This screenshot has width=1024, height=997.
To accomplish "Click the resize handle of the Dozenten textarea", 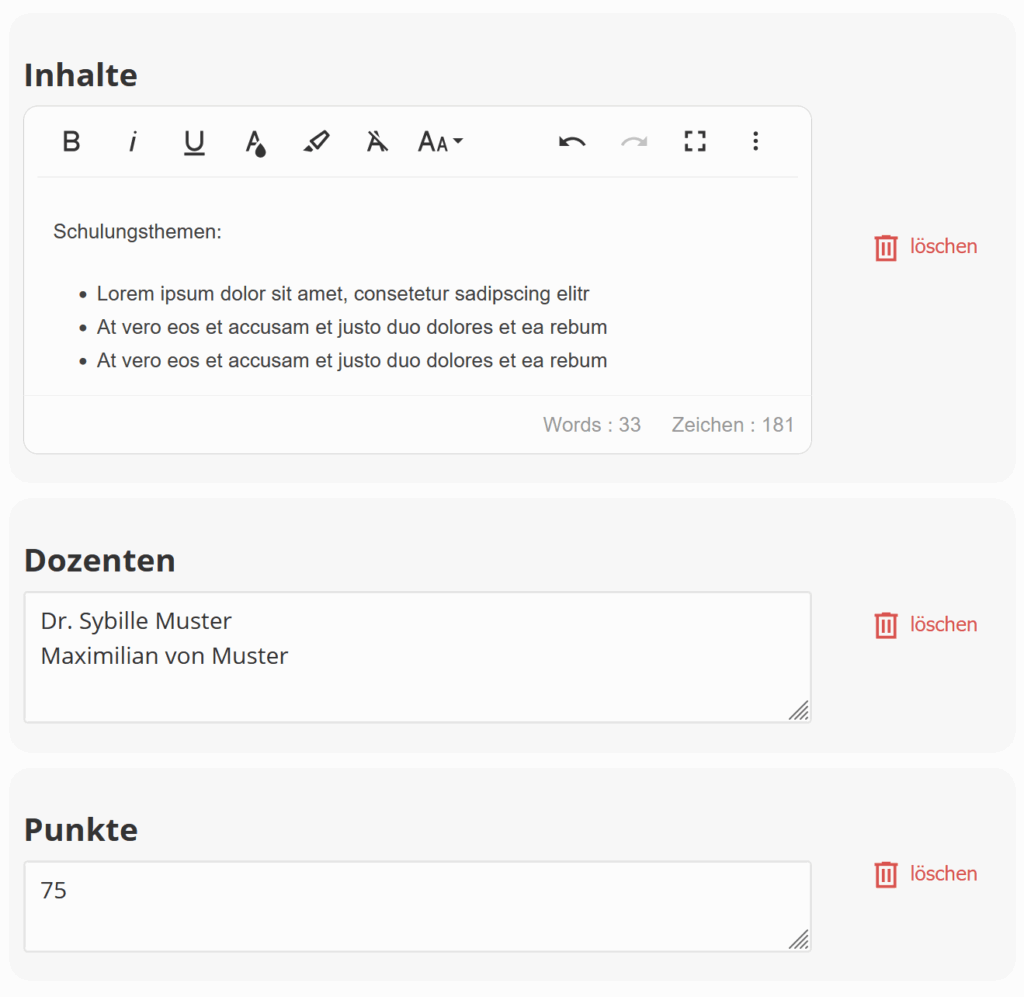I will (798, 710).
